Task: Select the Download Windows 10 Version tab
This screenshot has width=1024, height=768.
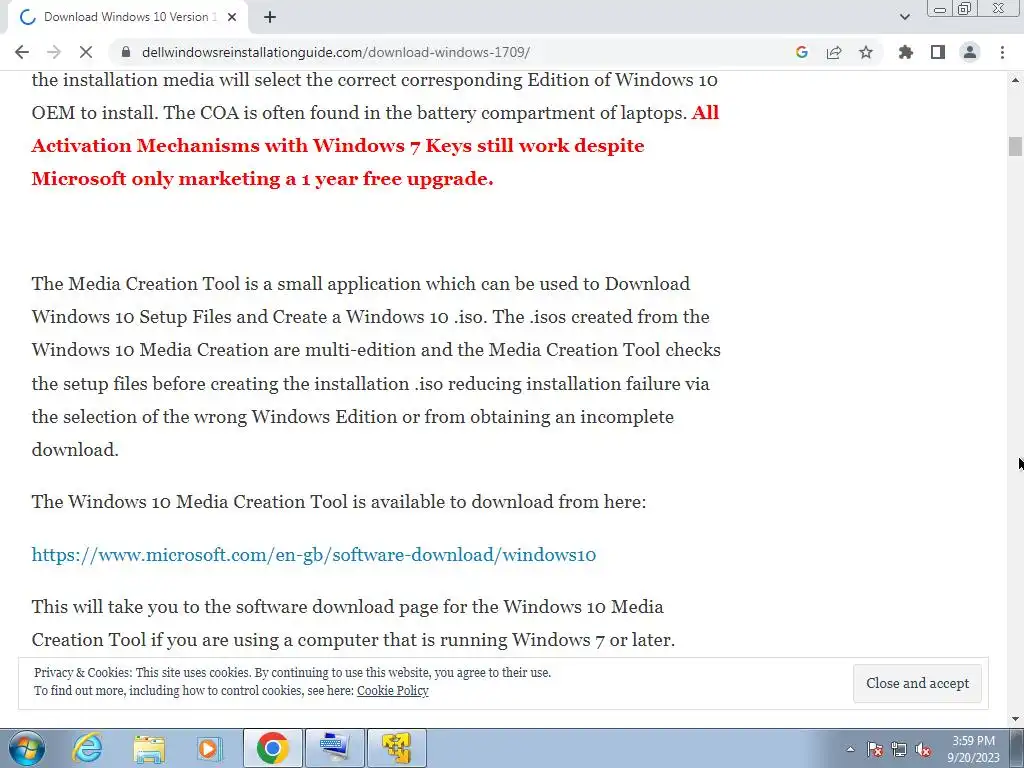Action: tap(127, 17)
